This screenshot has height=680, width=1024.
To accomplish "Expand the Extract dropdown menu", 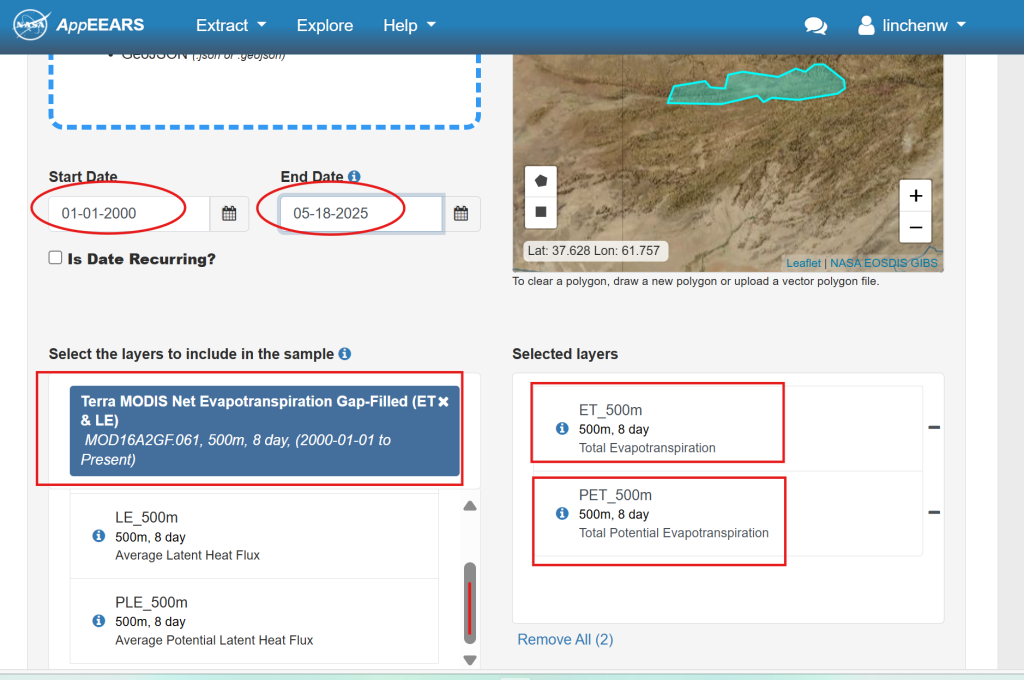I will 231,25.
